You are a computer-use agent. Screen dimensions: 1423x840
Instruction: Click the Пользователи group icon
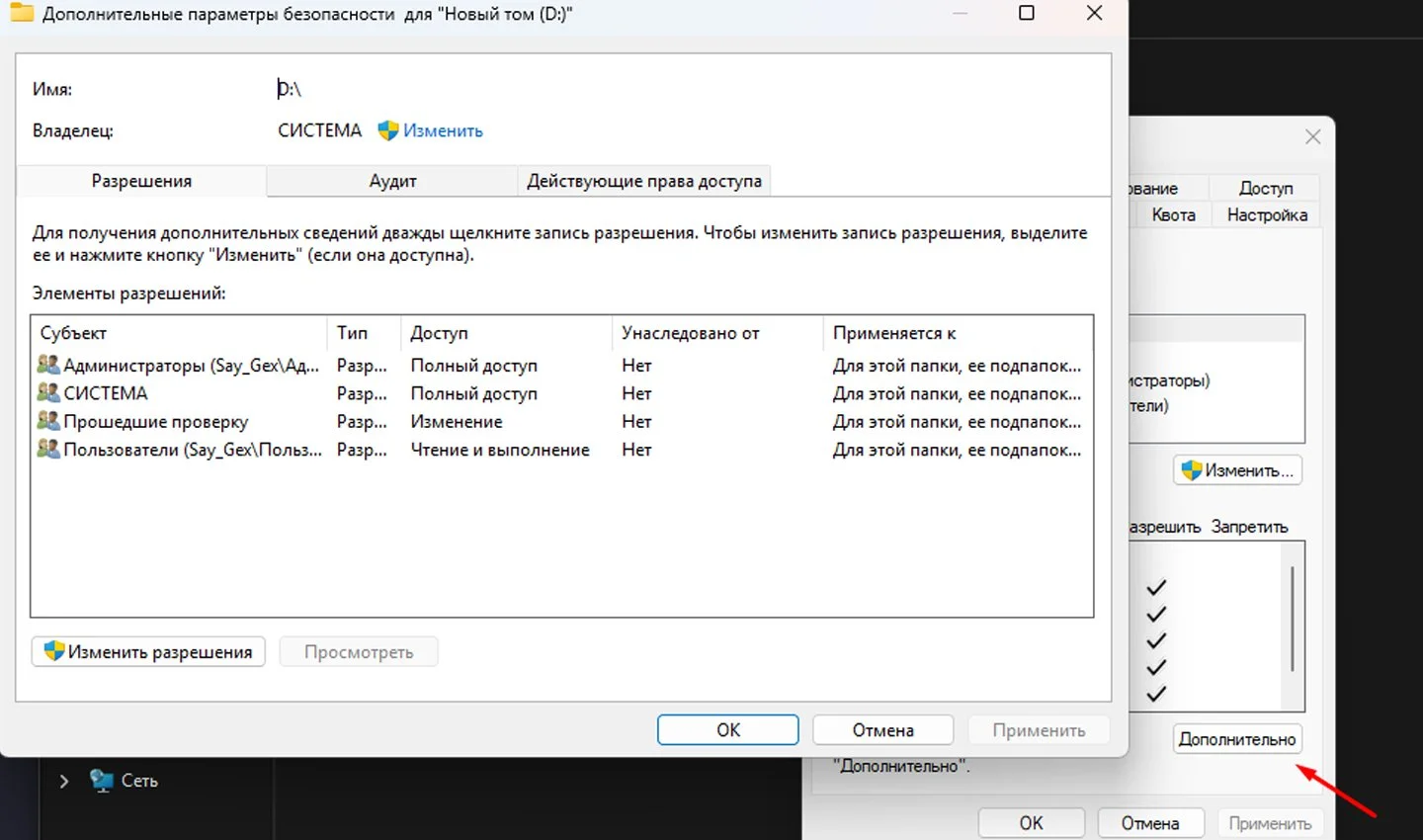point(48,449)
